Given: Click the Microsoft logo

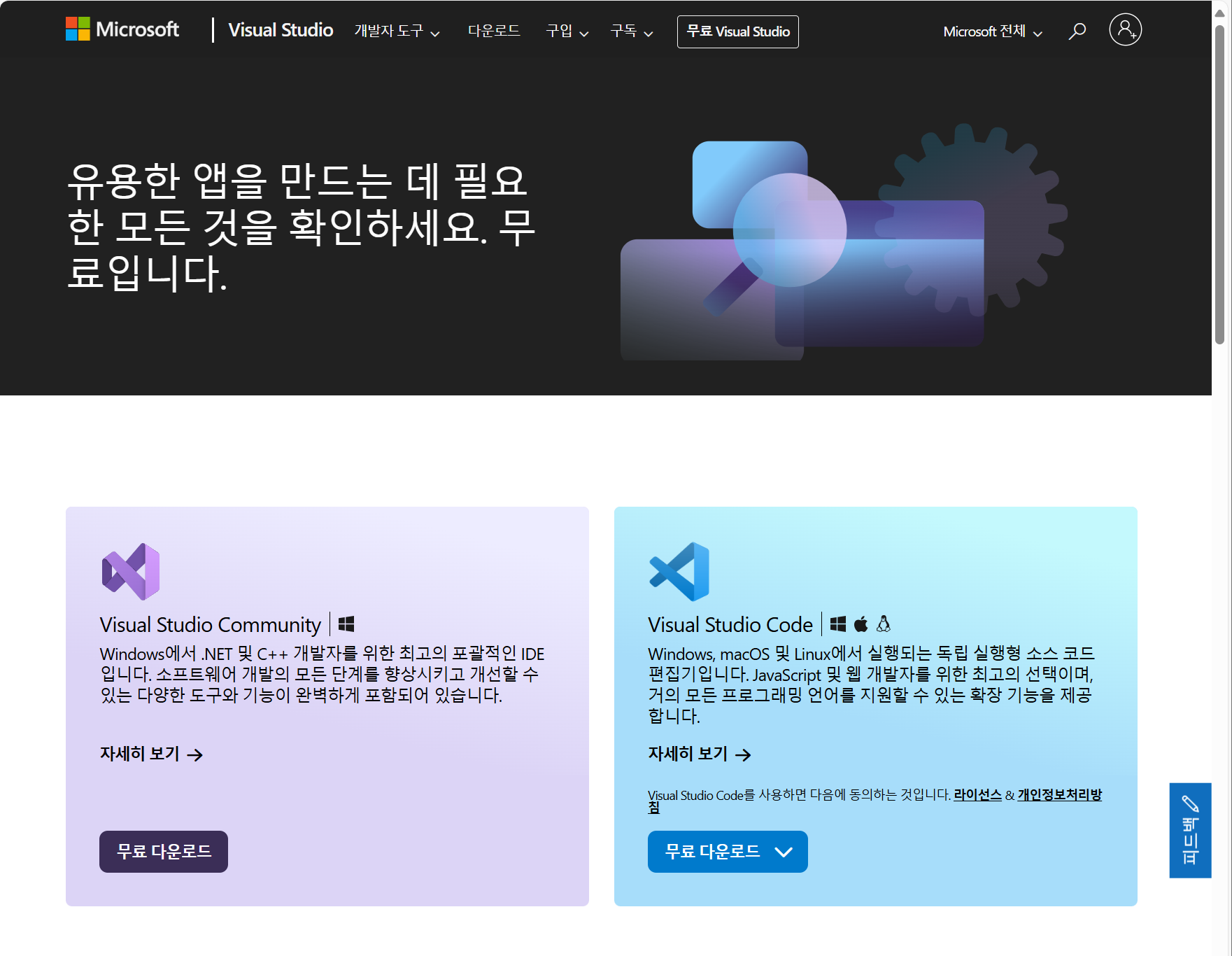Looking at the screenshot, I should tap(122, 29).
